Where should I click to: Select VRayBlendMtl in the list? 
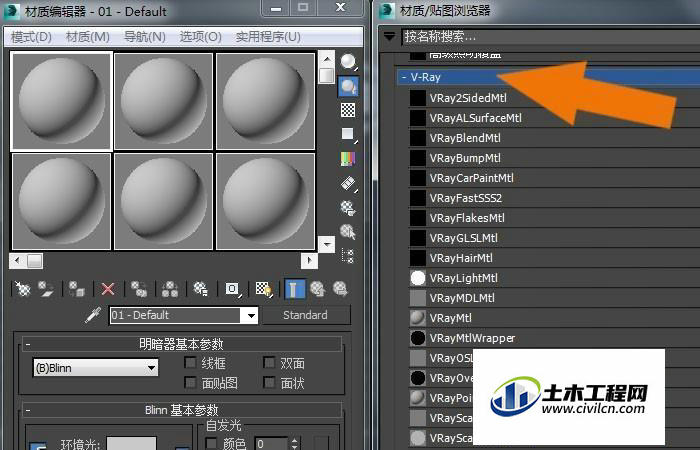pos(554,138)
